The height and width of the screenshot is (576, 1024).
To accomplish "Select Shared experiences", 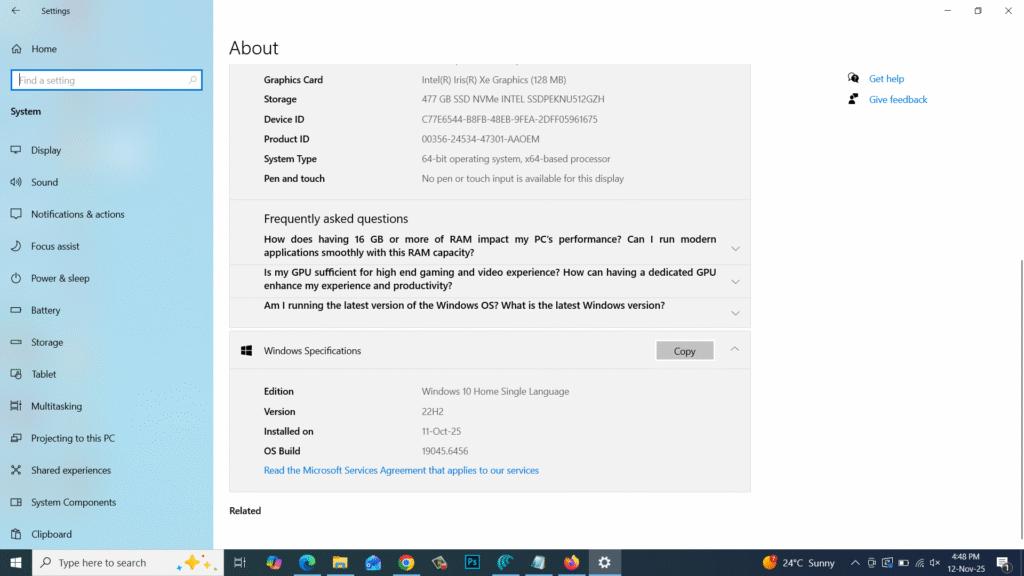I will (x=70, y=470).
